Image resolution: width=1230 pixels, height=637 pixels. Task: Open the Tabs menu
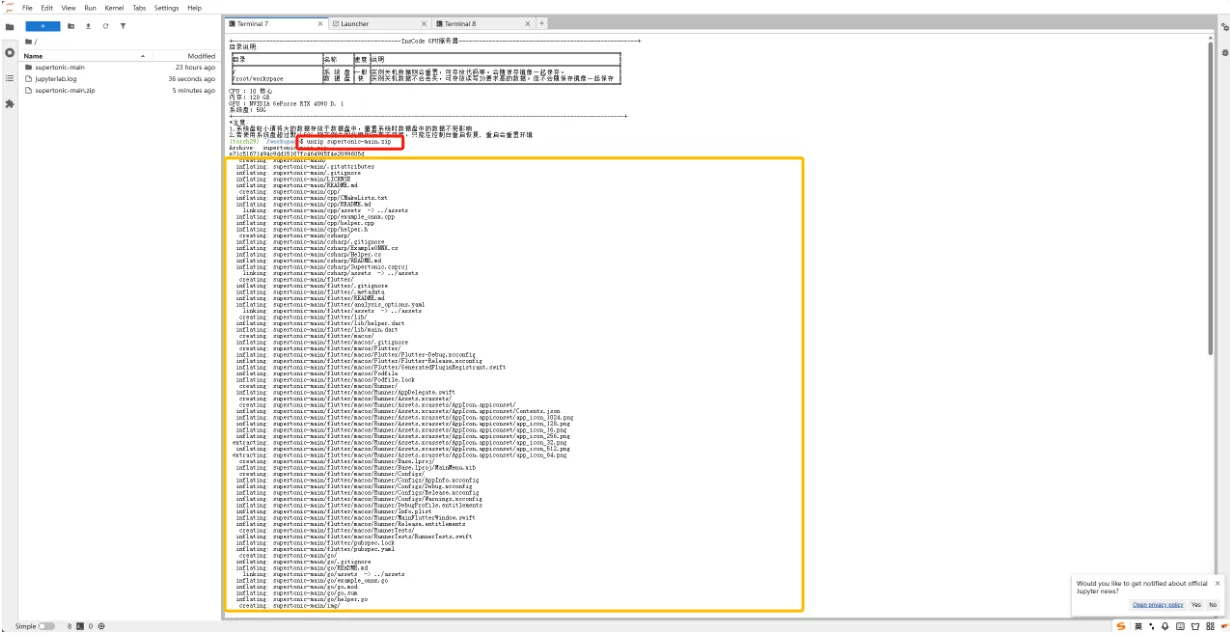coord(139,7)
